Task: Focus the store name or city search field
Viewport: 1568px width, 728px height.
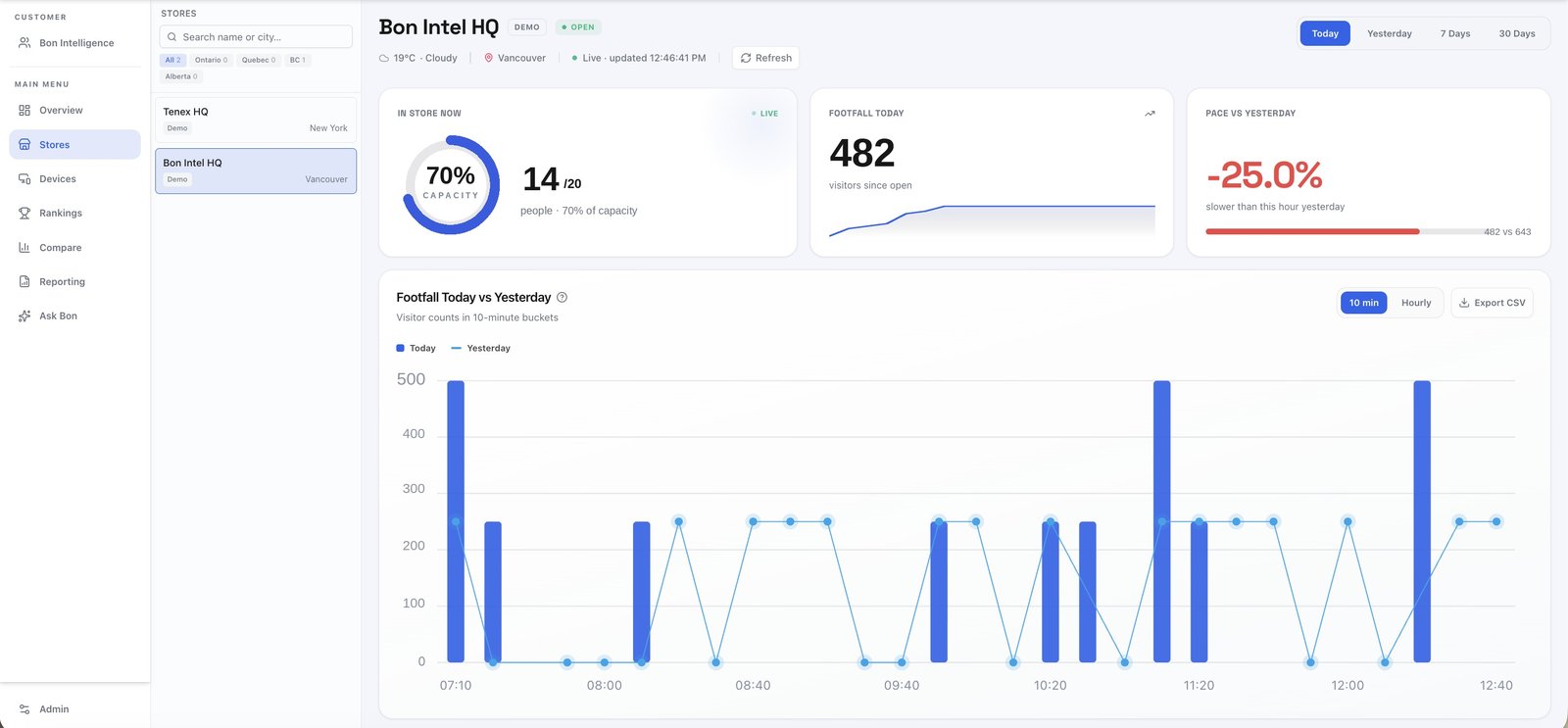Action: (256, 37)
